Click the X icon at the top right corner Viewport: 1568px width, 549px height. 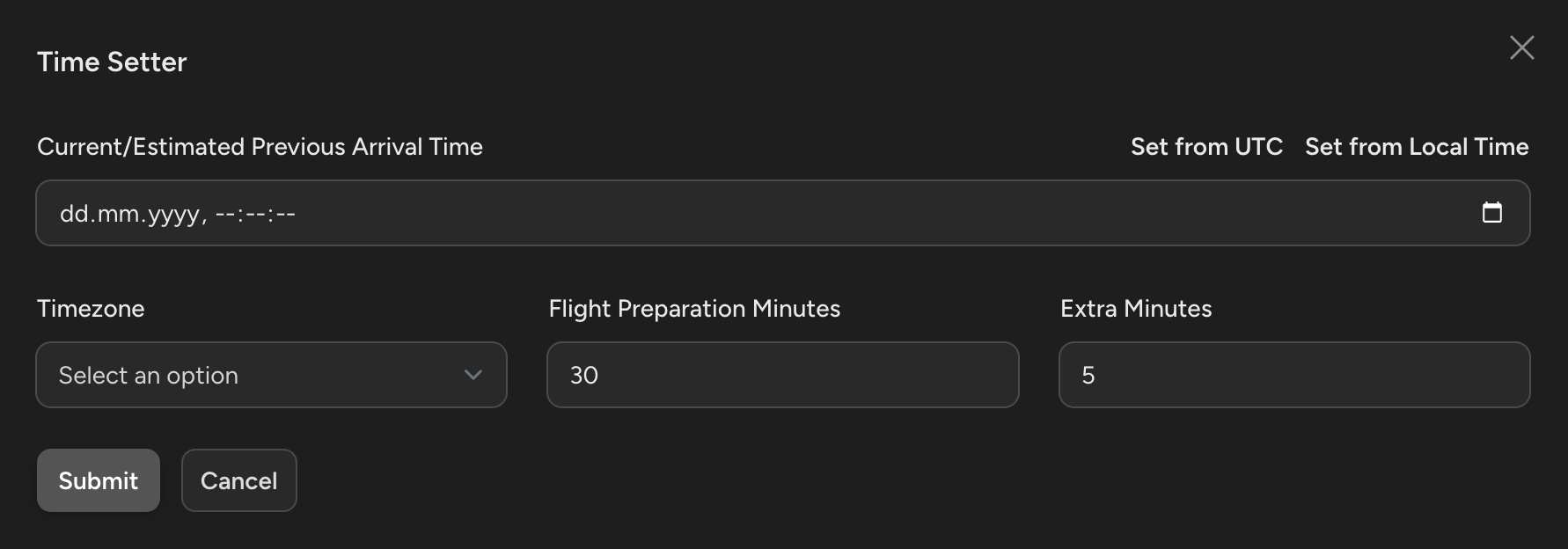pos(1521,48)
